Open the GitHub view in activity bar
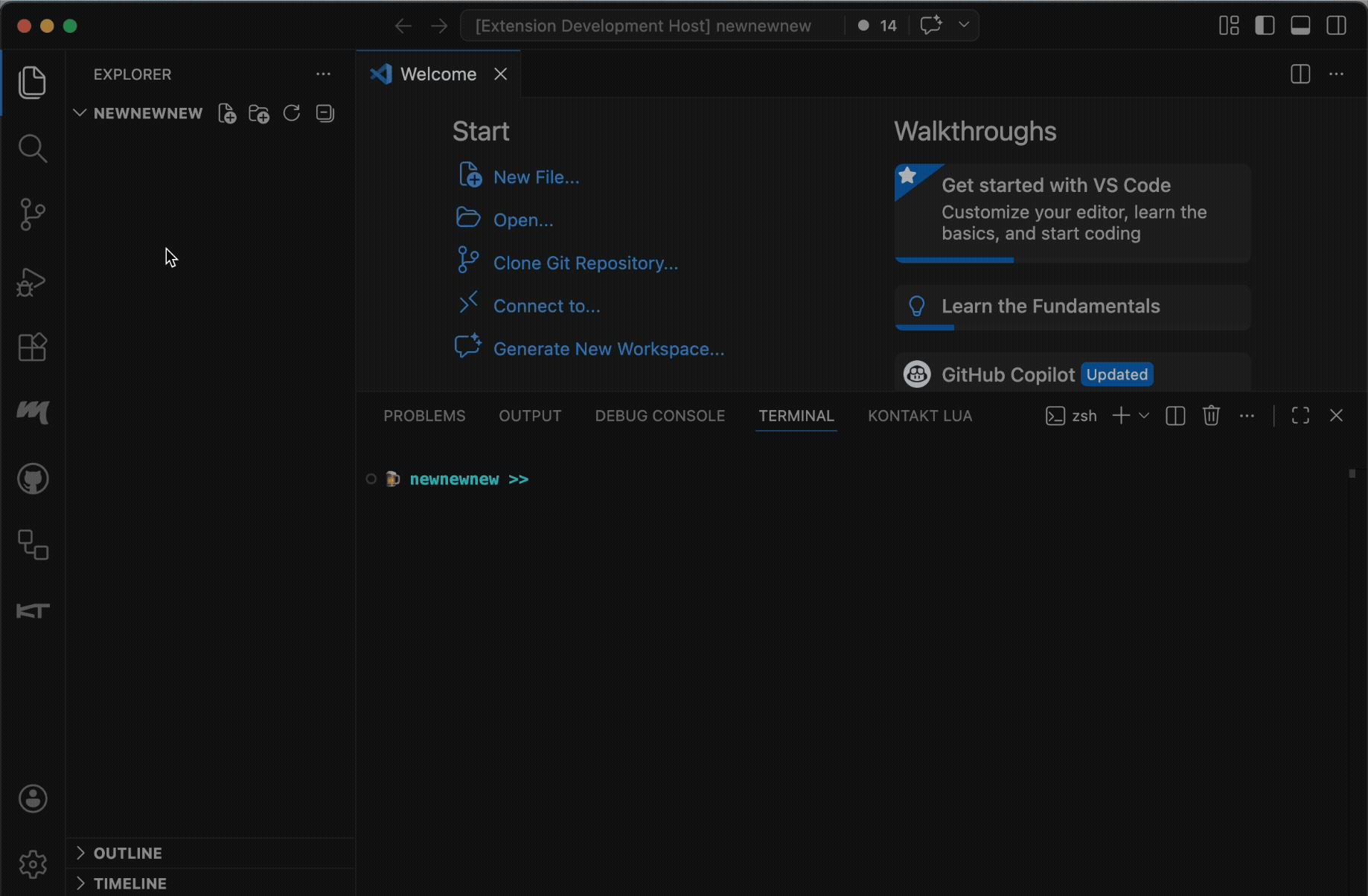 tap(33, 479)
